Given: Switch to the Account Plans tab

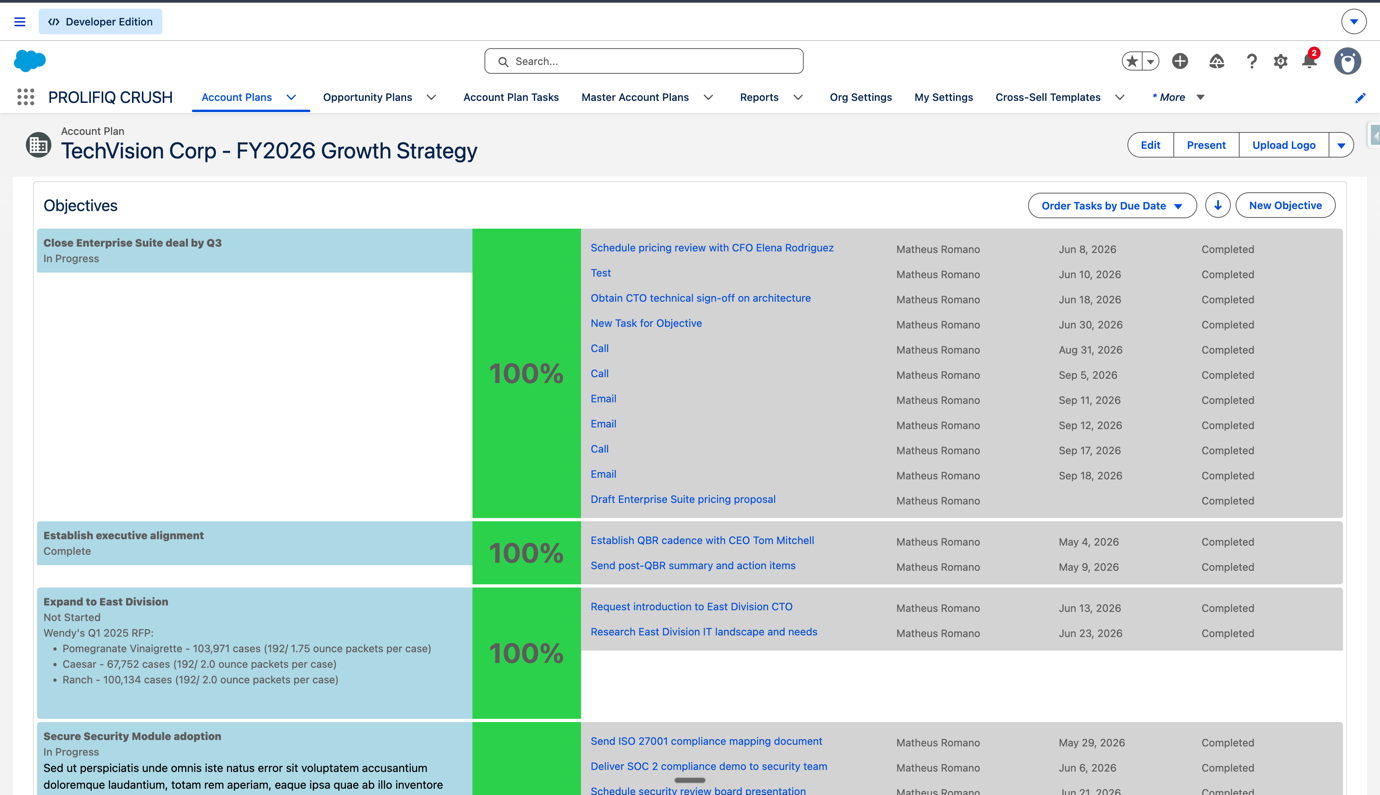Looking at the screenshot, I should pyautogui.click(x=237, y=97).
